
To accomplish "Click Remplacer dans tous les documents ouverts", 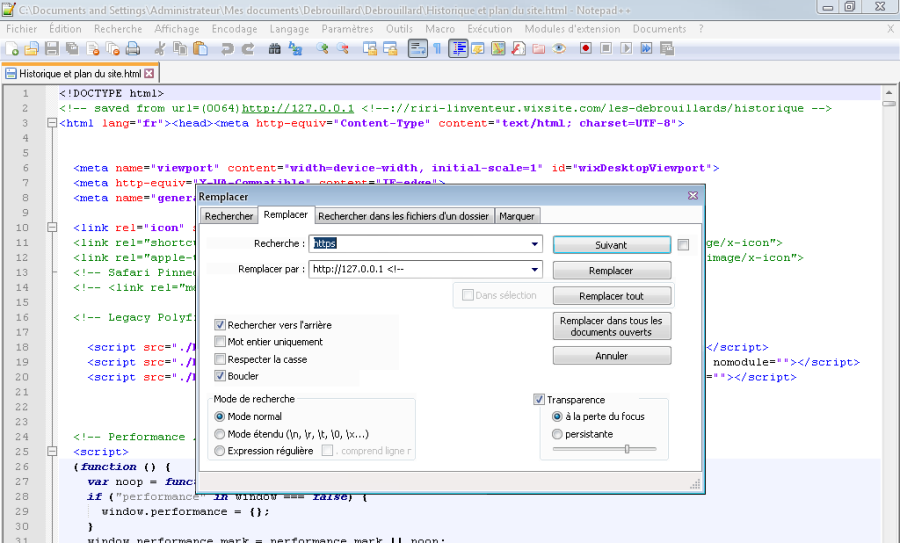I will [x=611, y=327].
